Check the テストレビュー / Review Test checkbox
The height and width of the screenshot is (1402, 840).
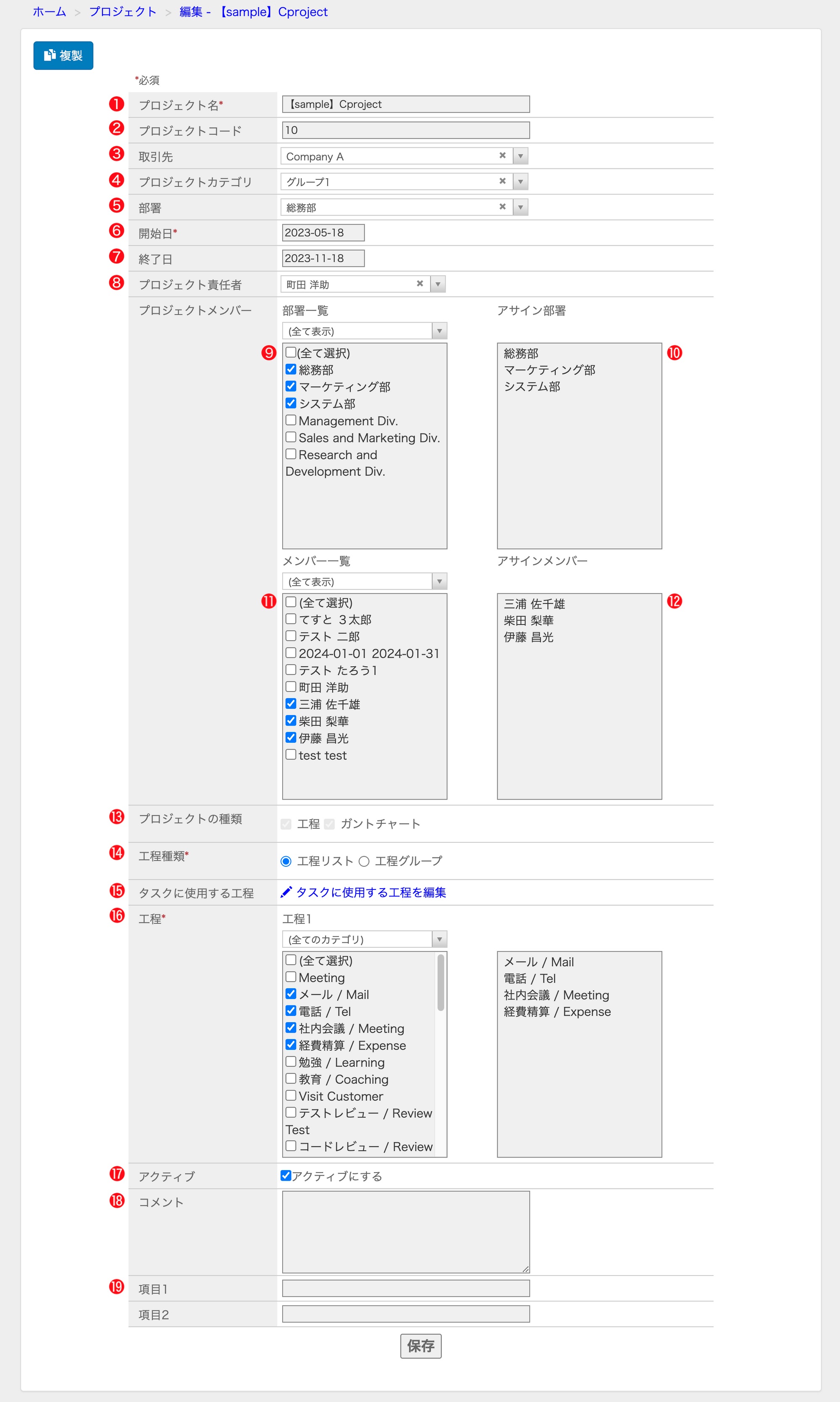(291, 1113)
